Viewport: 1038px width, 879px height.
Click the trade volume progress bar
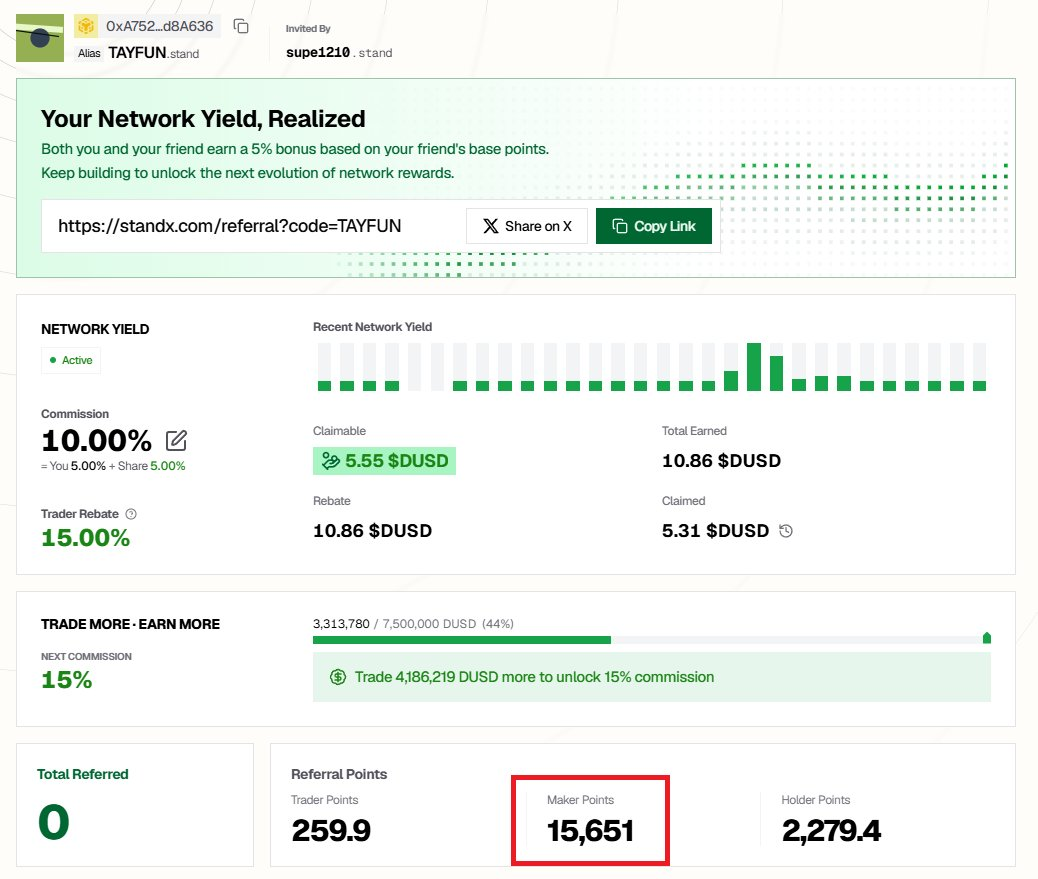[651, 640]
